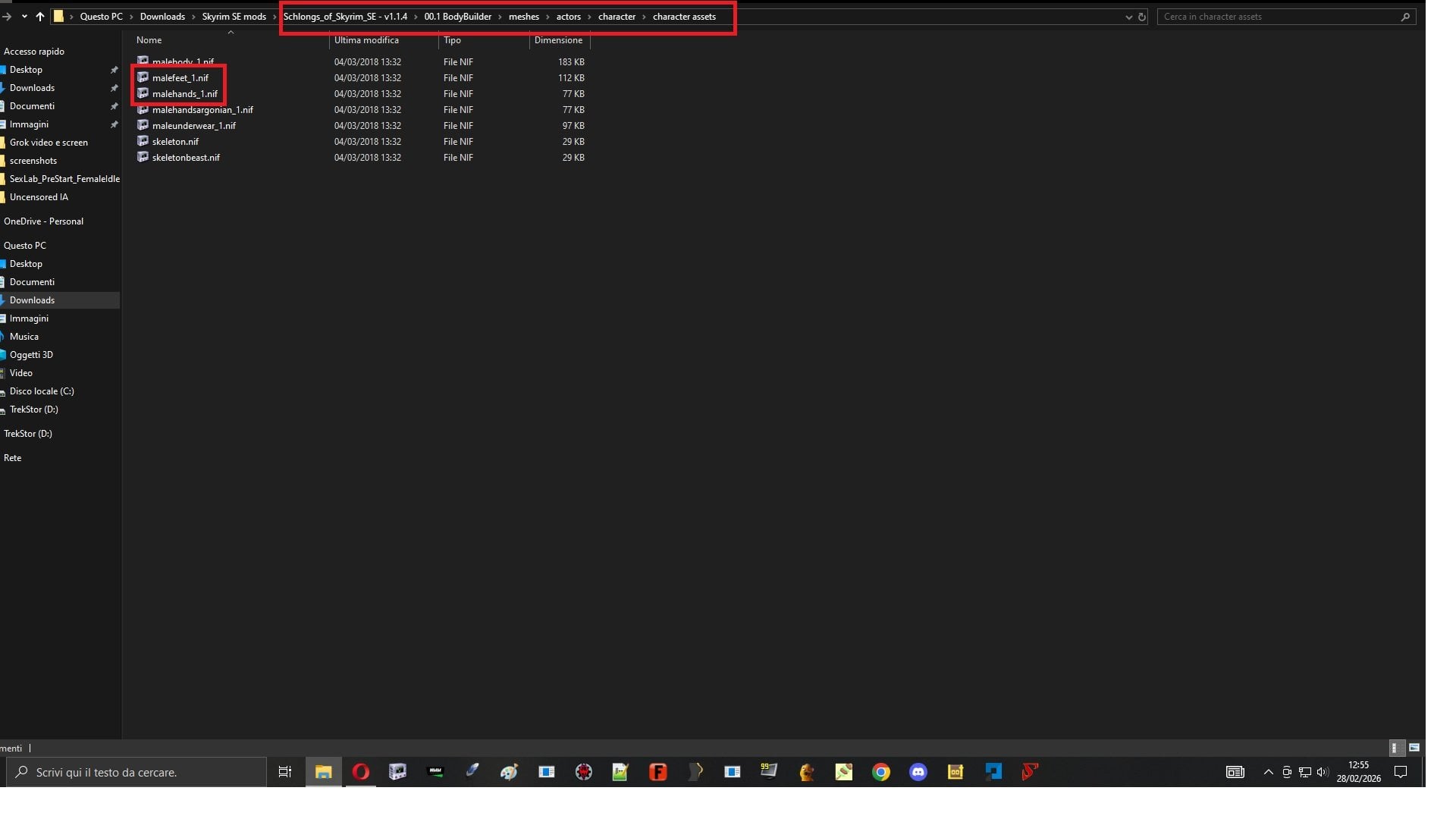1456x819 pixels.
Task: Select the malehandsargonian_1.nif file icon
Action: 143,109
